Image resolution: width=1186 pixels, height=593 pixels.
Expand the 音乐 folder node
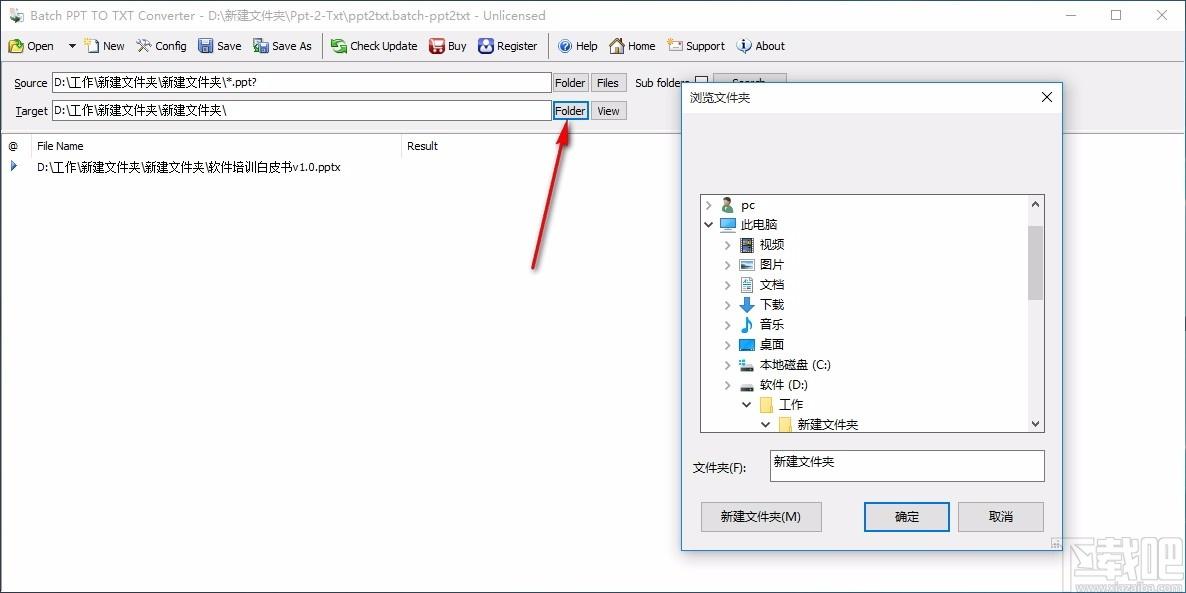[x=728, y=324]
